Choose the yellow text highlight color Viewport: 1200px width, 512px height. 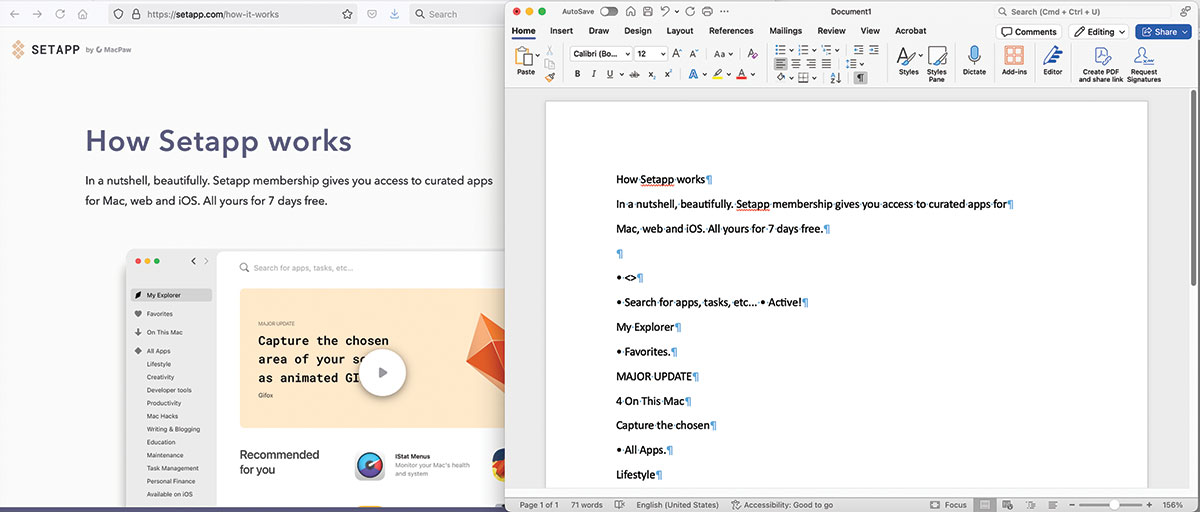[717, 74]
